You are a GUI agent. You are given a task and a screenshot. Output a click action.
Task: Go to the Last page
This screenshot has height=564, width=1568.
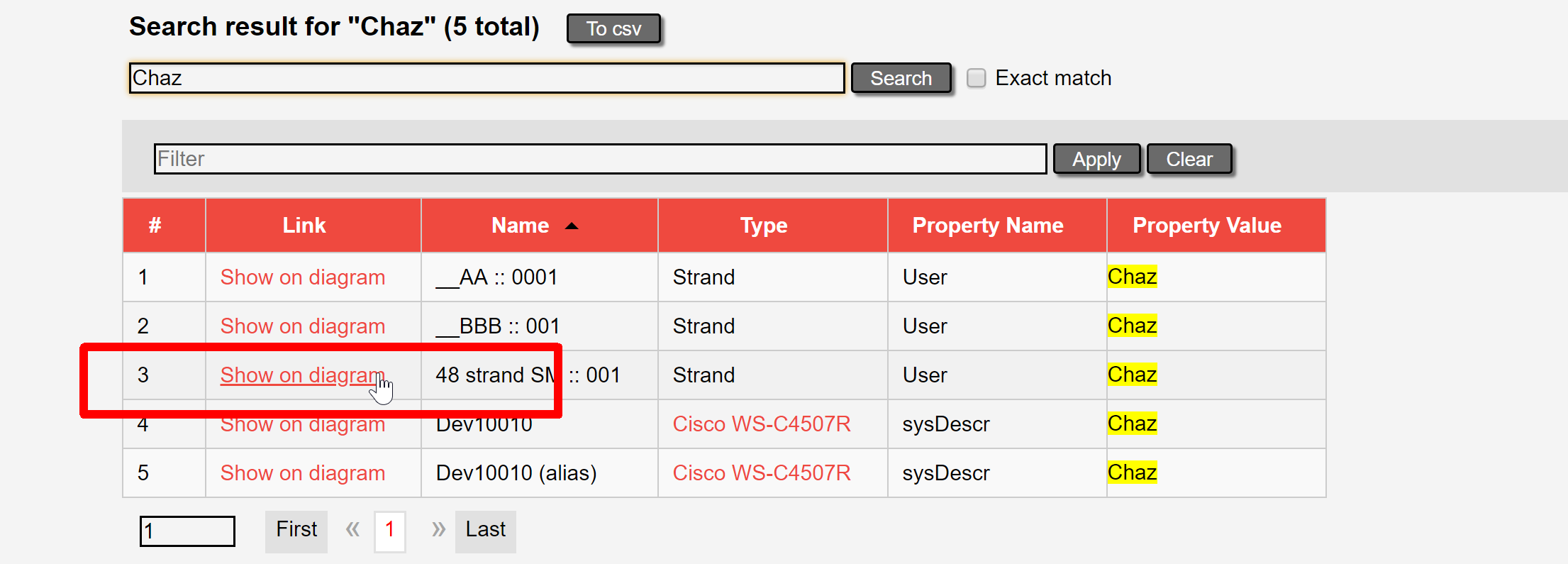pyautogui.click(x=485, y=530)
